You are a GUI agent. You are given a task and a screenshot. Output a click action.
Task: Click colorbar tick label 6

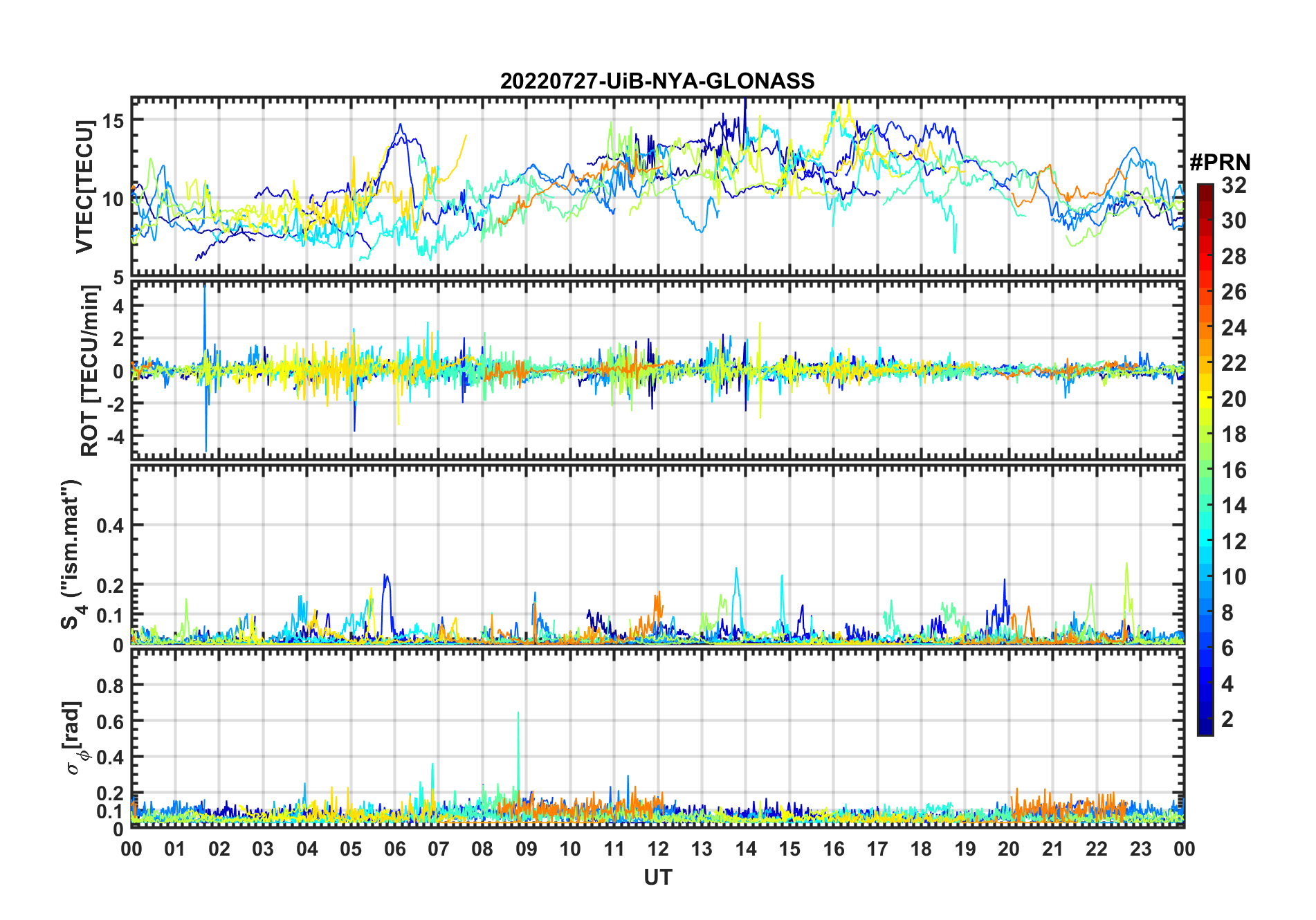[x=1228, y=648]
